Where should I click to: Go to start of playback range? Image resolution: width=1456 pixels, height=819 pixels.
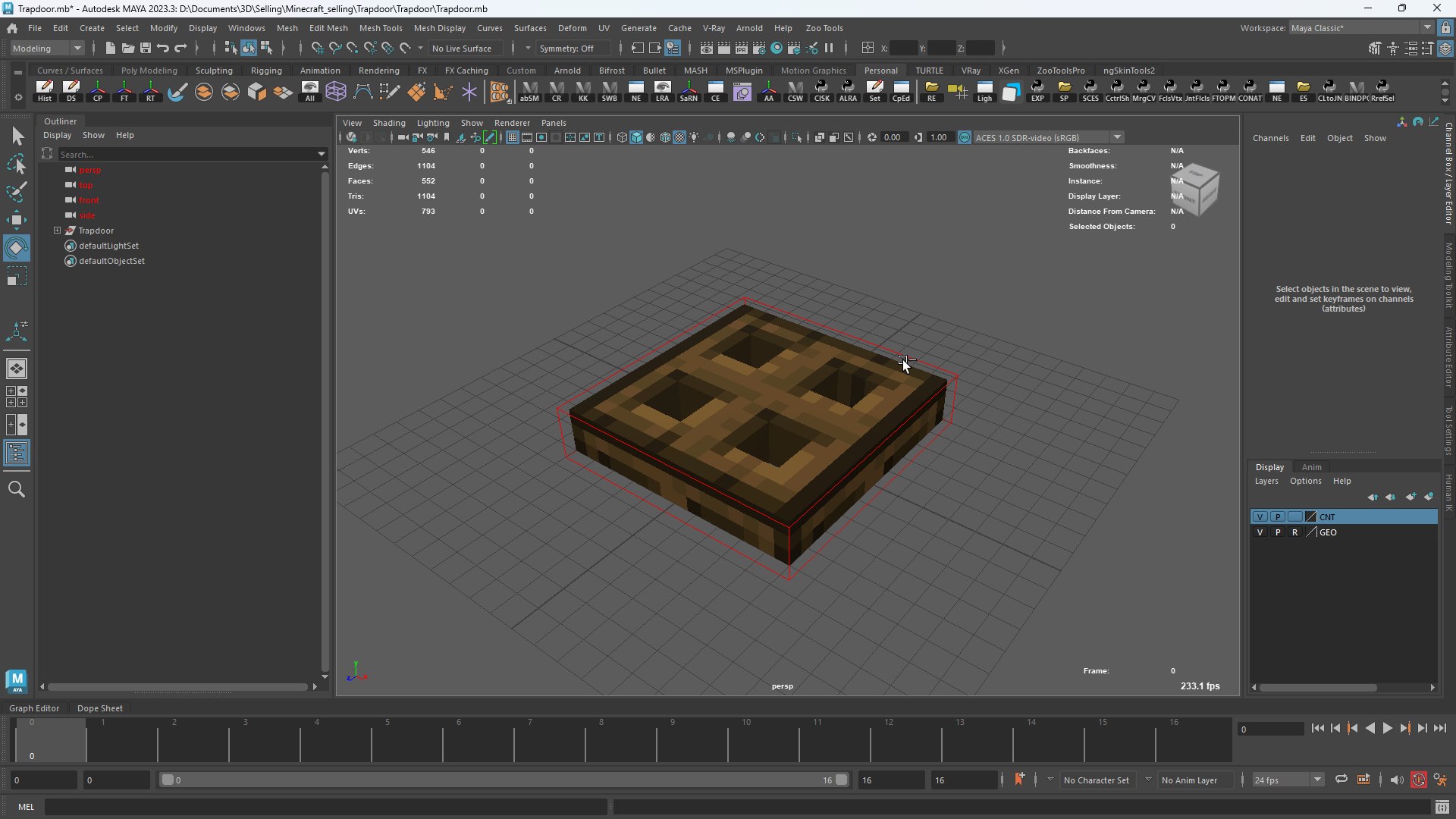[1318, 729]
